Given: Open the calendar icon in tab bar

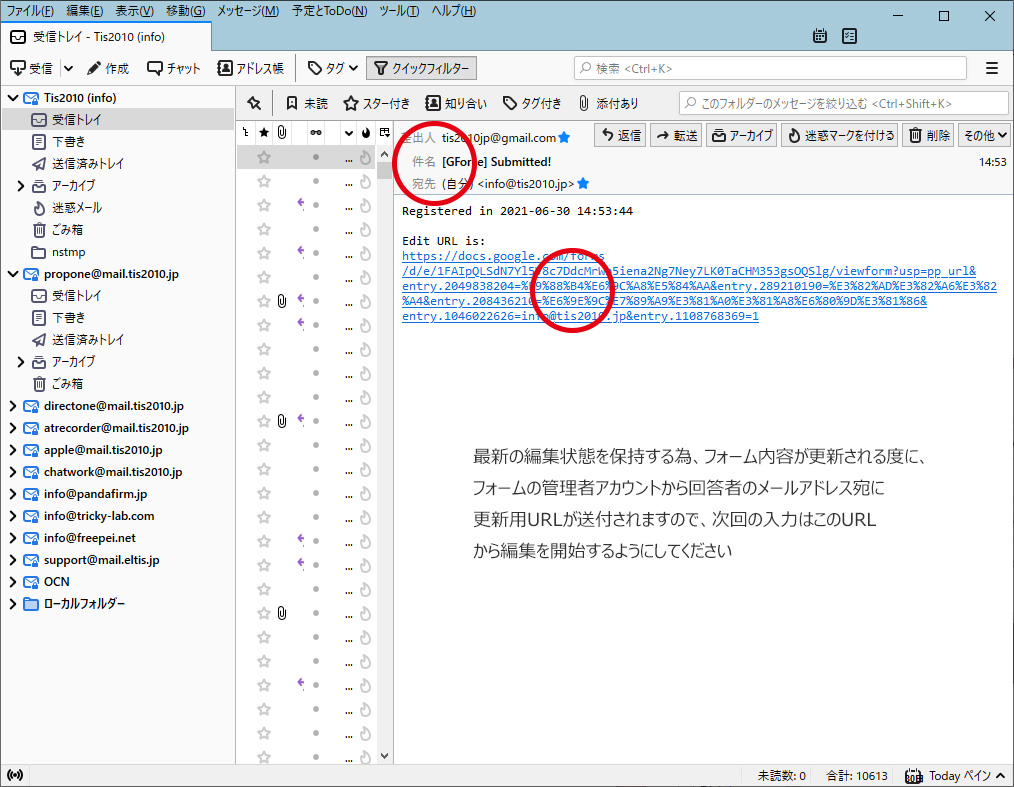Looking at the screenshot, I should pos(820,36).
